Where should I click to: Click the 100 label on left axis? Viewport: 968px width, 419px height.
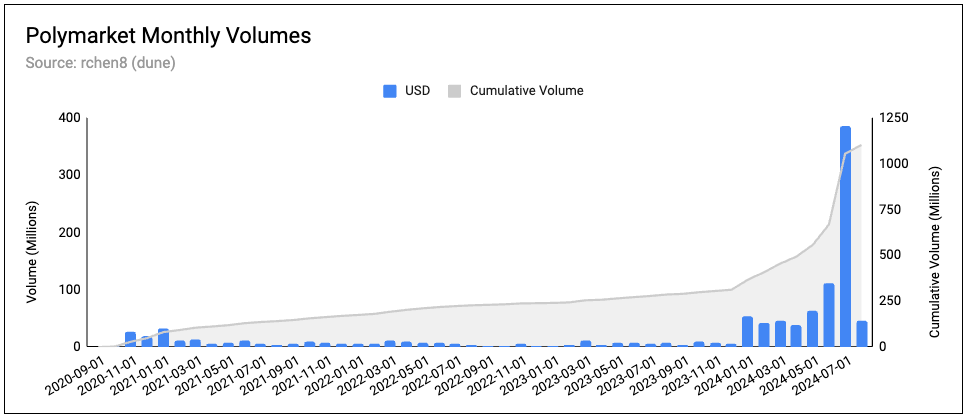pos(71,290)
